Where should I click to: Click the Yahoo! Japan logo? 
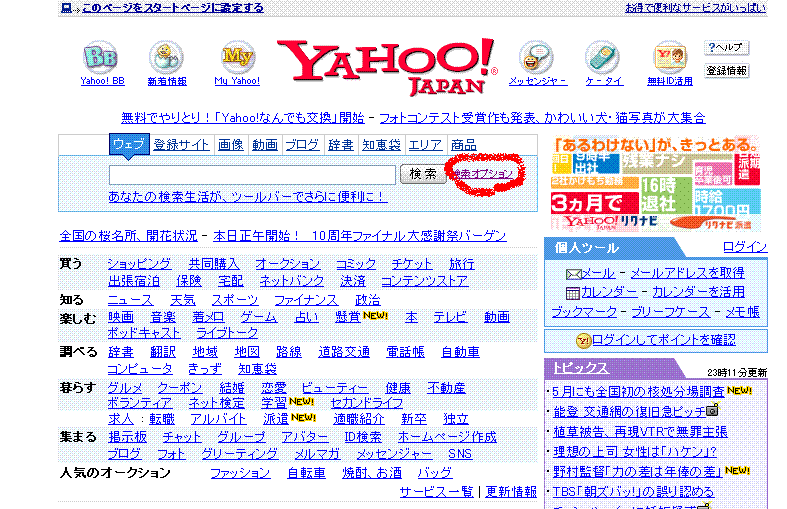(387, 66)
